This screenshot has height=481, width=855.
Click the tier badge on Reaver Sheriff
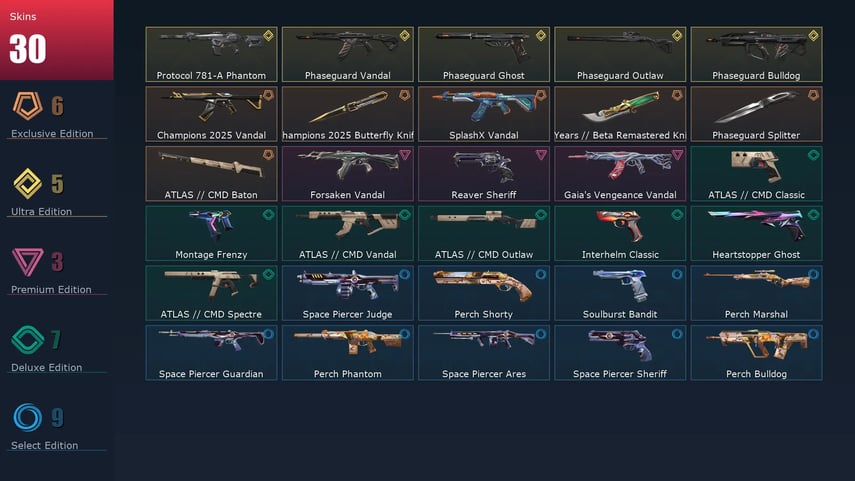click(x=541, y=155)
